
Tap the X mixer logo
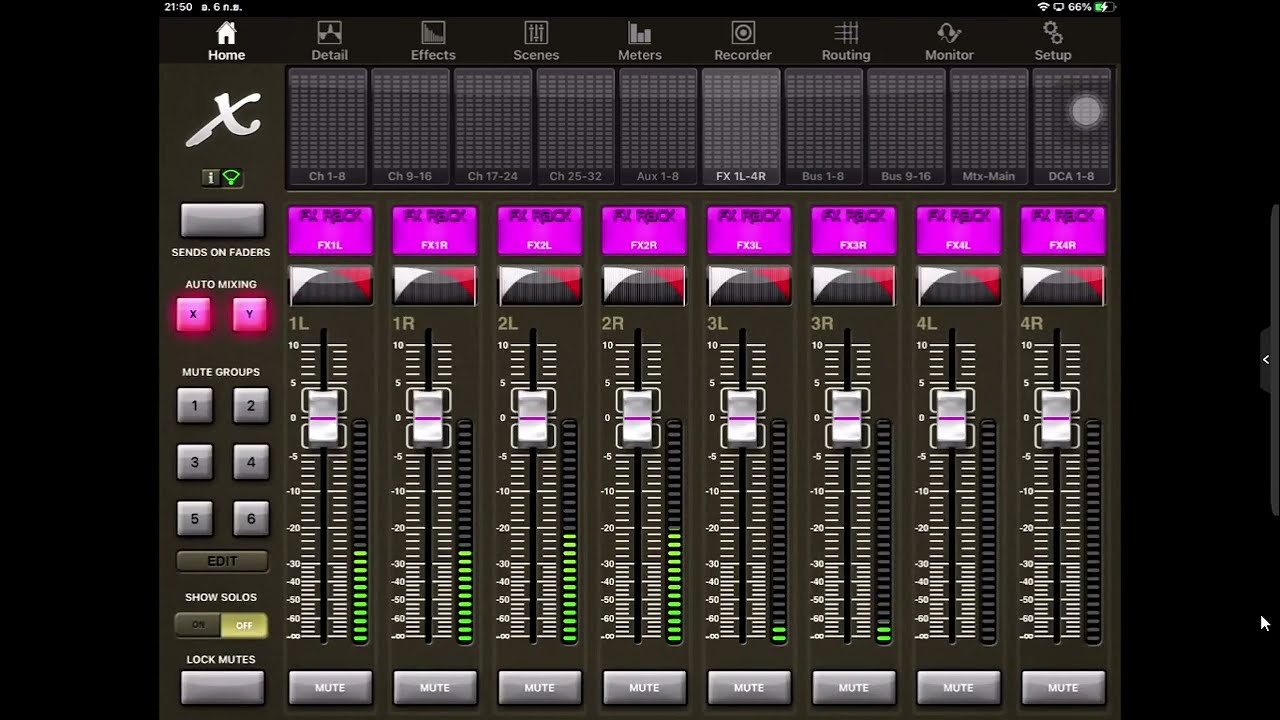(x=223, y=120)
